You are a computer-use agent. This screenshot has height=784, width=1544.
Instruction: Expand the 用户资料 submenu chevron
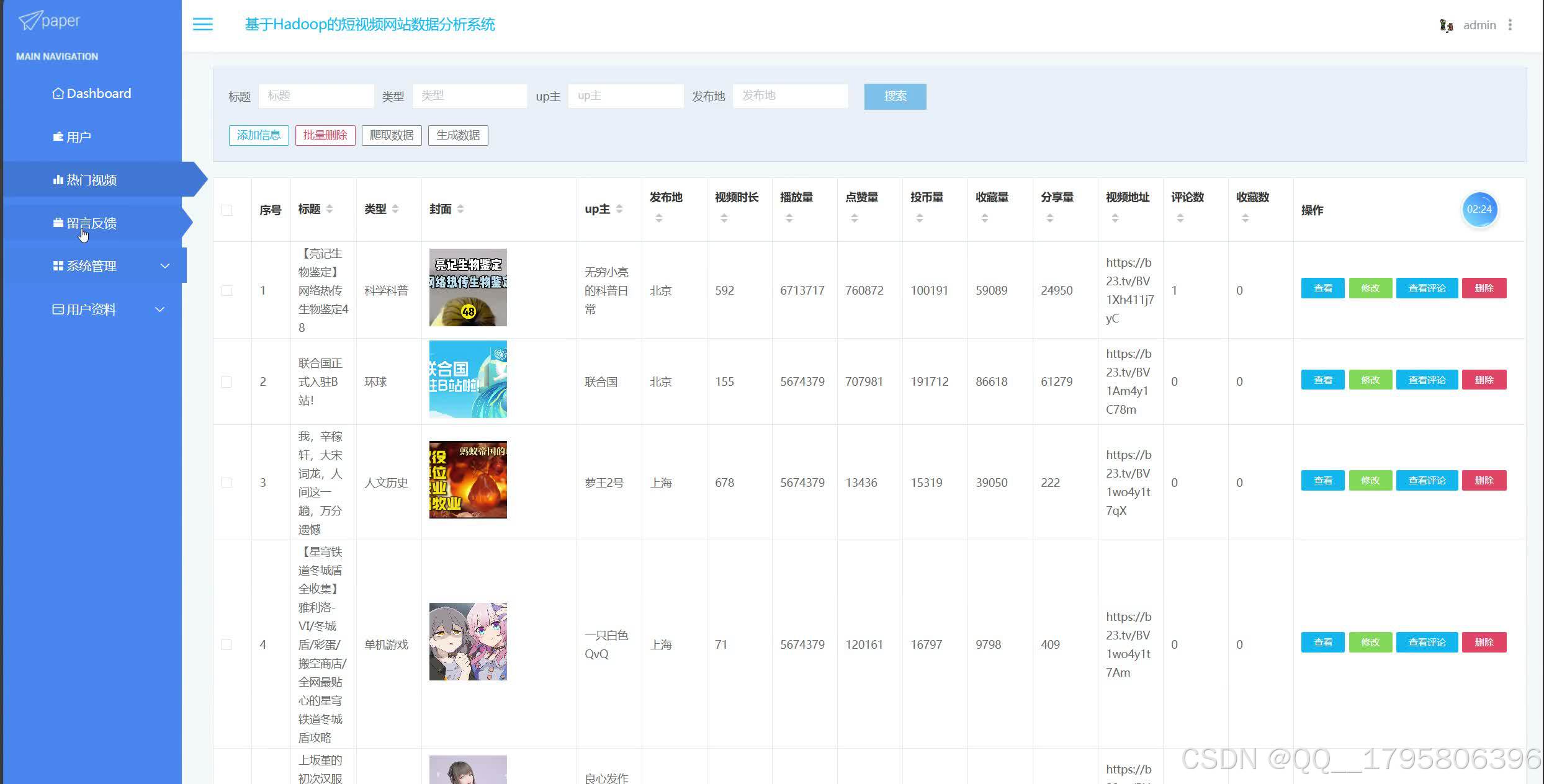[159, 310]
